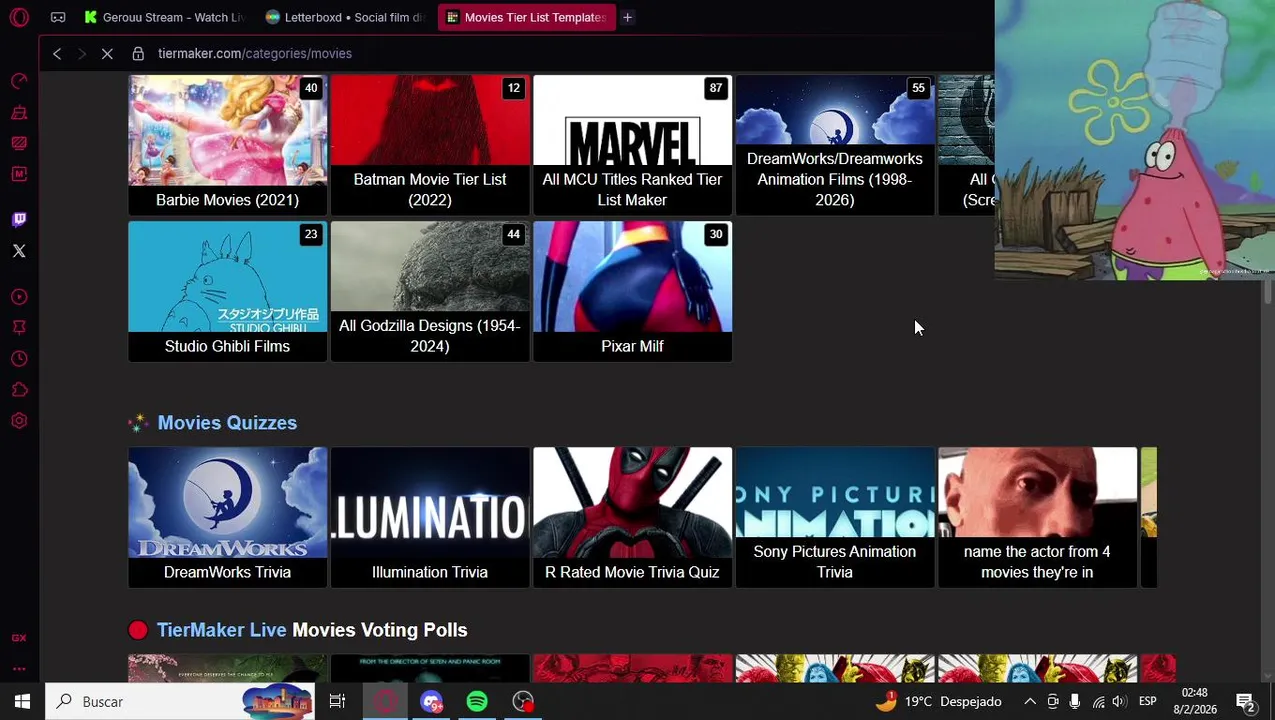This screenshot has height=720, width=1275.
Task: Switch to the Gerouu Stream tab
Action: [164, 17]
